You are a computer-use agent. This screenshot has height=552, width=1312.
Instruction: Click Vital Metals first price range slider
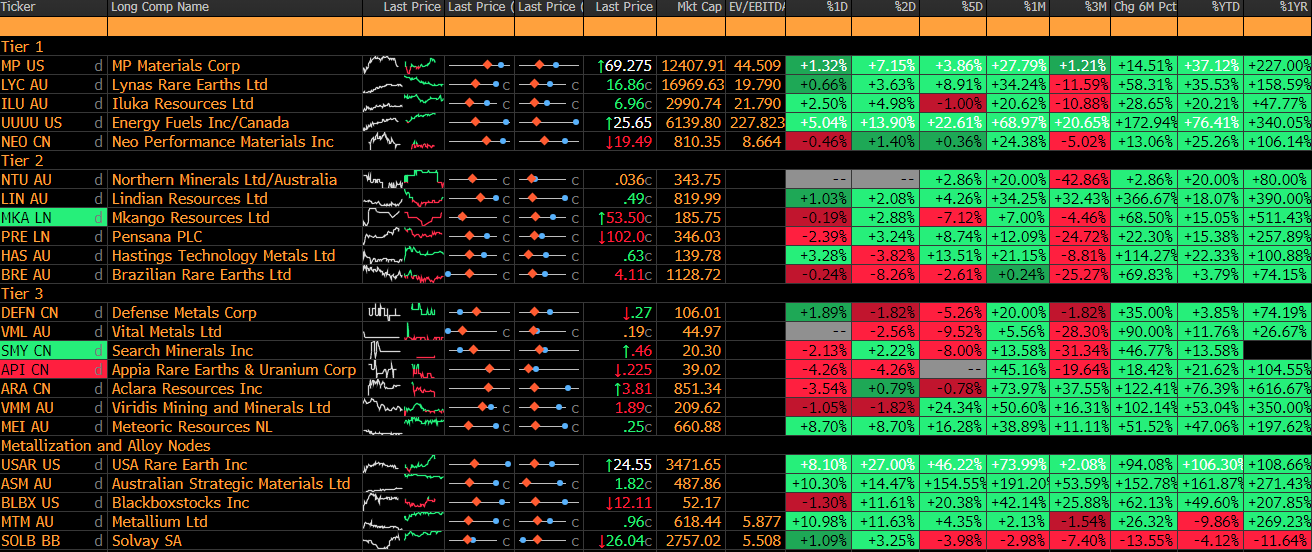click(479, 332)
